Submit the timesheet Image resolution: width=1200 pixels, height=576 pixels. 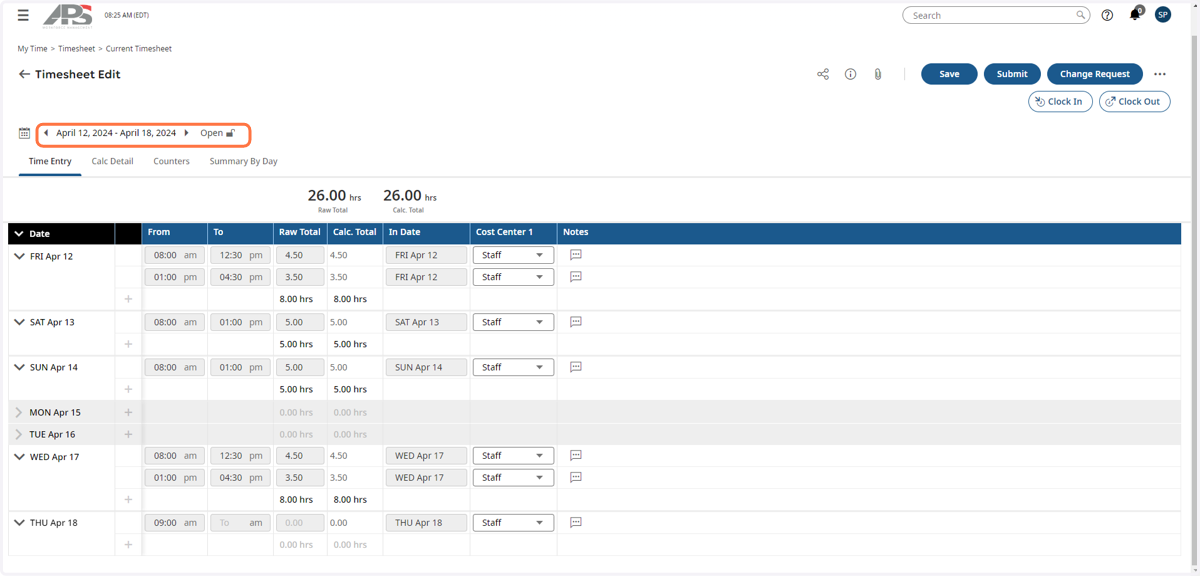1012,74
